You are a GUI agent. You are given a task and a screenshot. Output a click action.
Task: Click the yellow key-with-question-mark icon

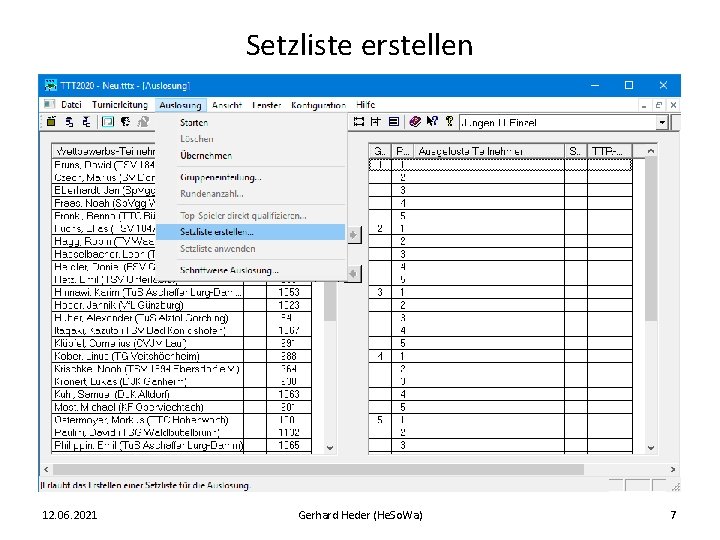(x=449, y=122)
